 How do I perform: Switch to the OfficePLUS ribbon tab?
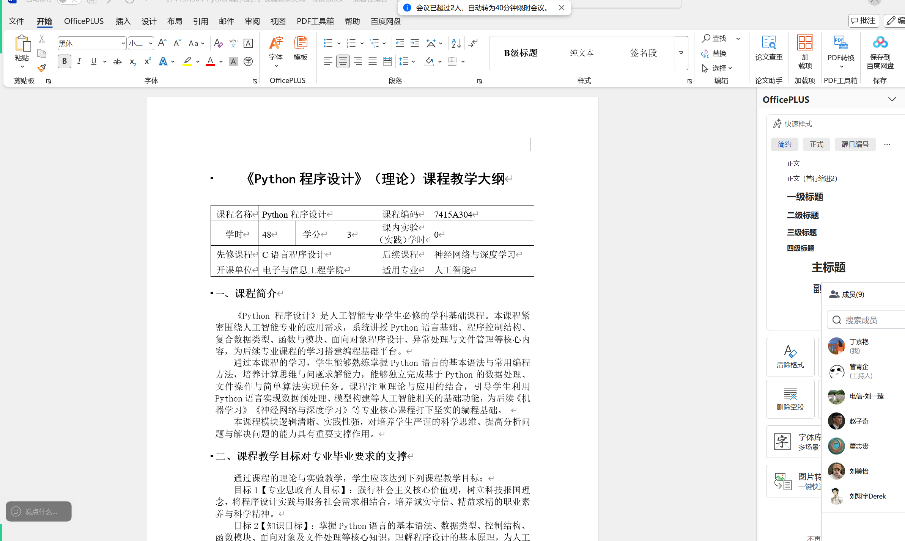pos(84,21)
